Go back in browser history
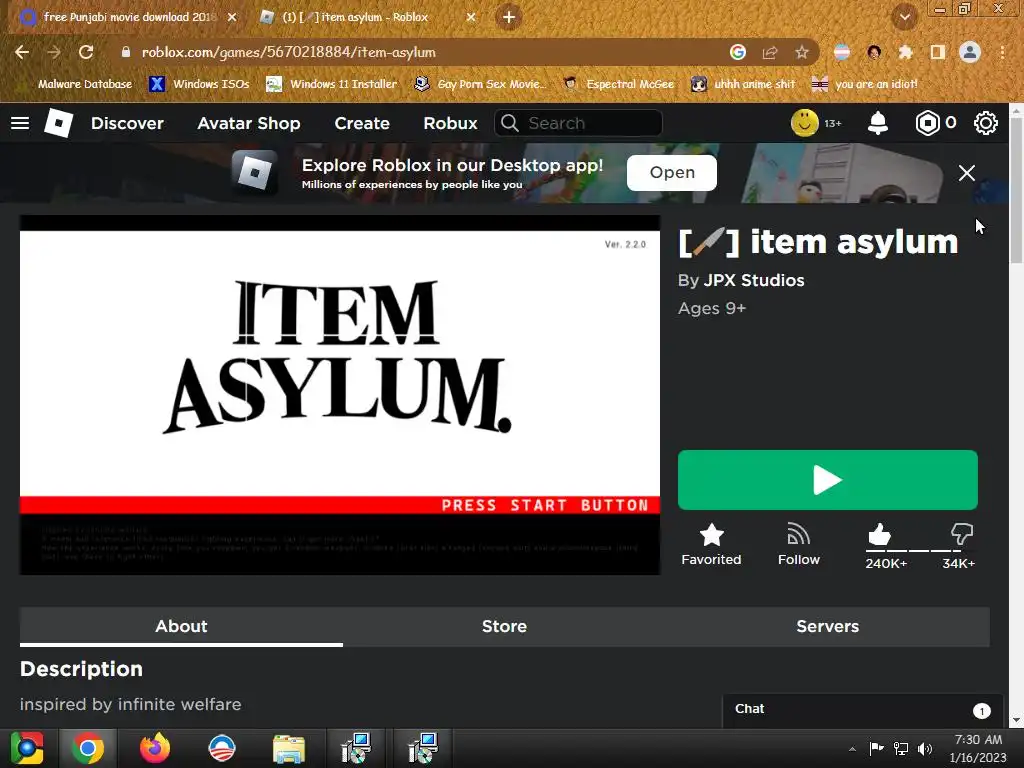 click(22, 52)
